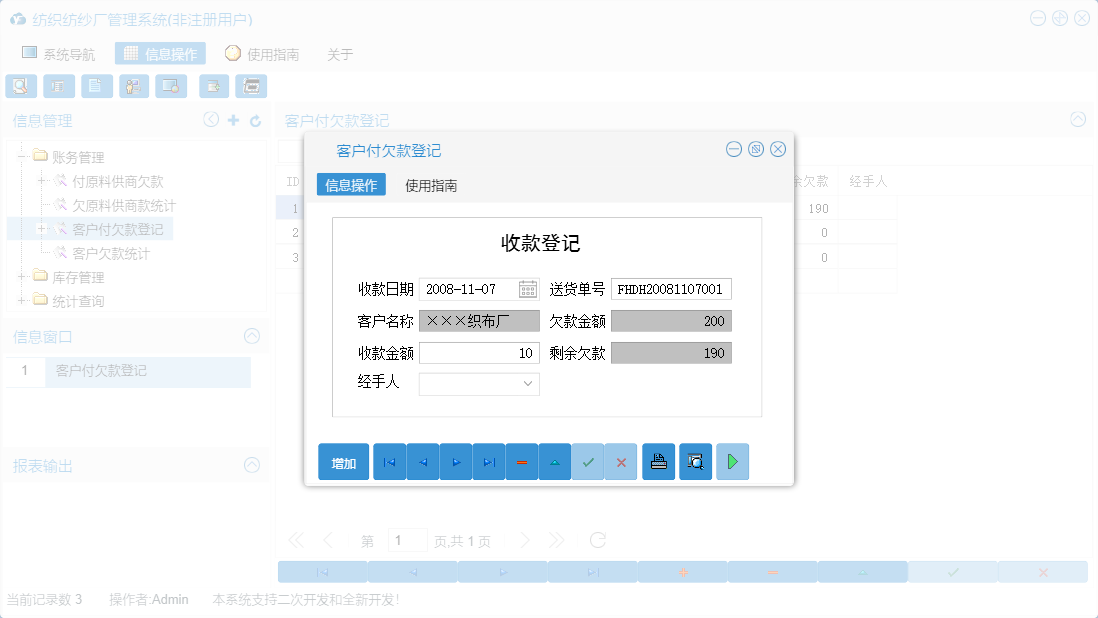Click the plus icon in 信息管理 header
This screenshot has width=1098, height=618.
[234, 120]
